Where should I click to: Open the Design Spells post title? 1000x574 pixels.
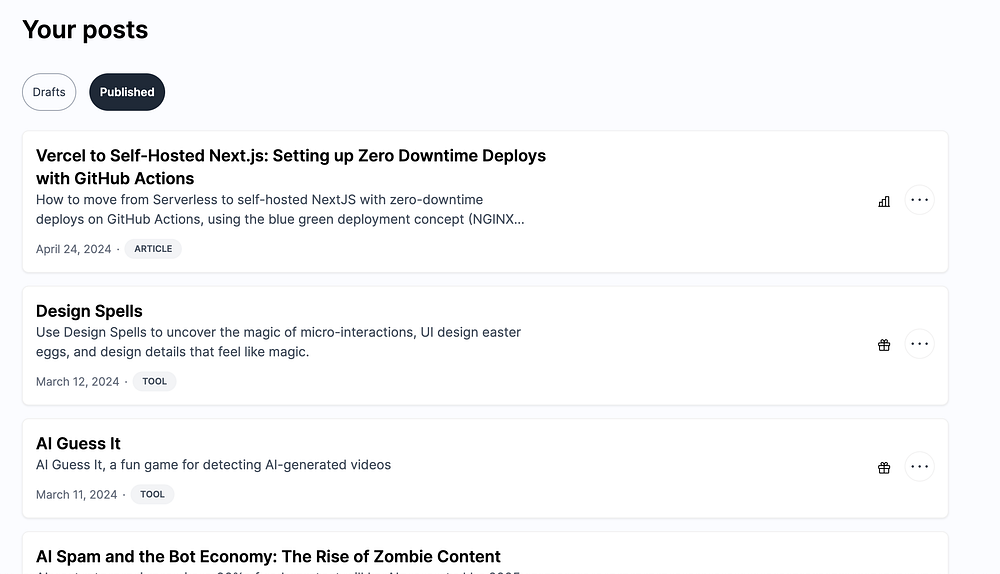click(89, 311)
